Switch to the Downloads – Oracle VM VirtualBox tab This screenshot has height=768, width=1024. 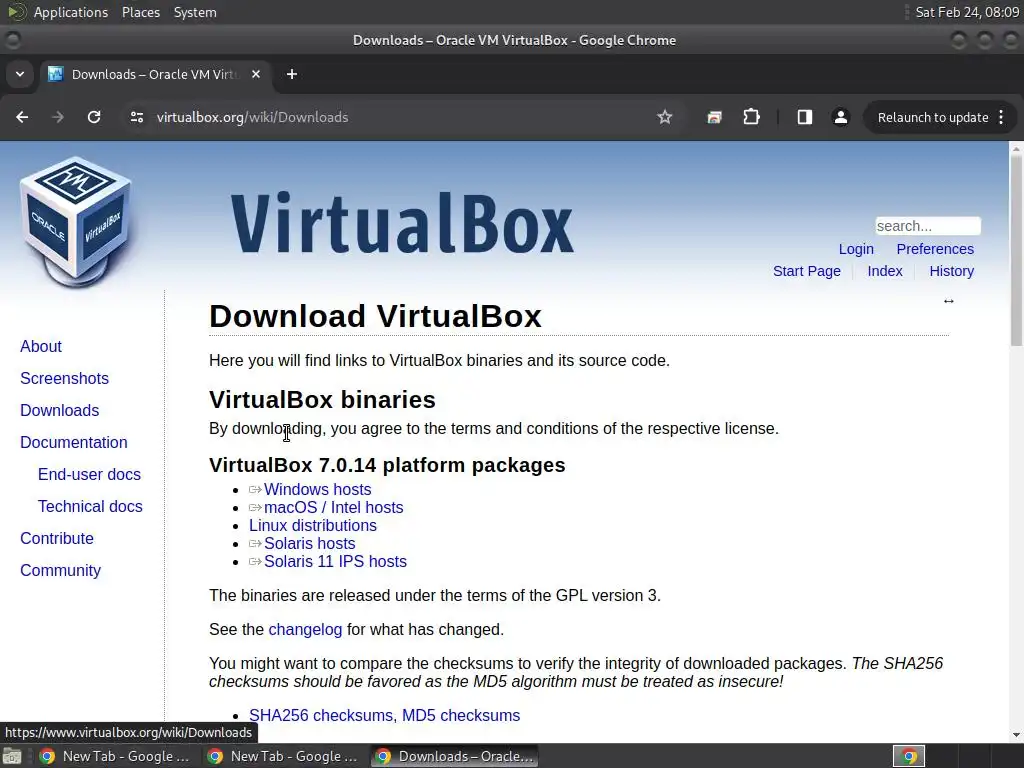click(155, 74)
